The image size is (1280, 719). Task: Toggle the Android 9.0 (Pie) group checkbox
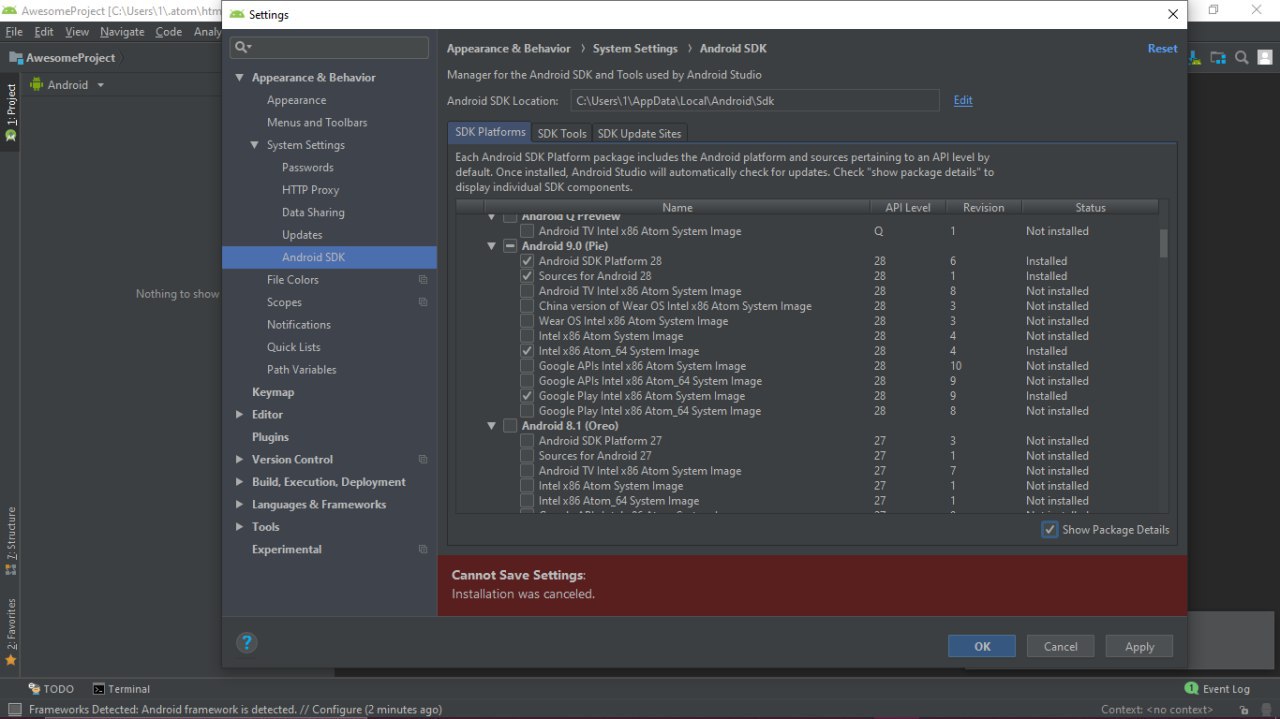click(510, 246)
